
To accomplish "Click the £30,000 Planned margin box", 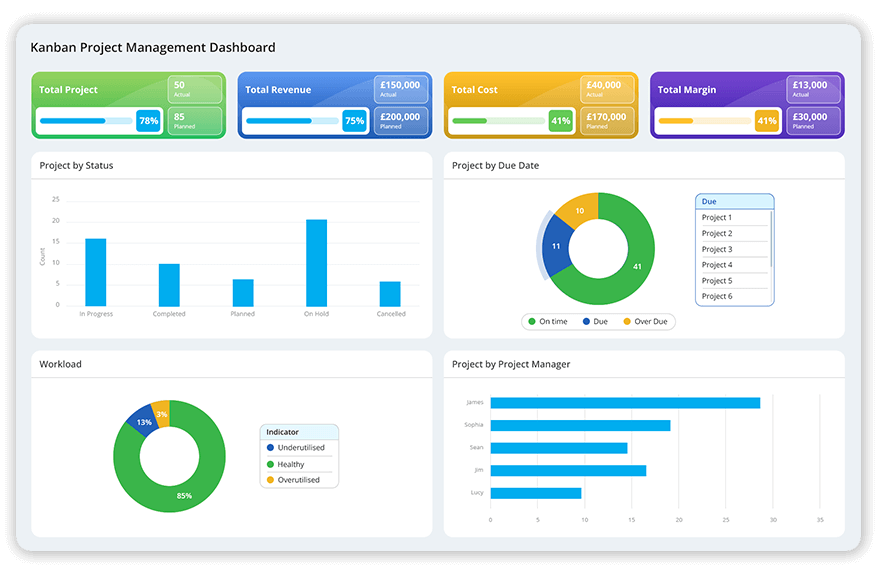I will point(812,121).
